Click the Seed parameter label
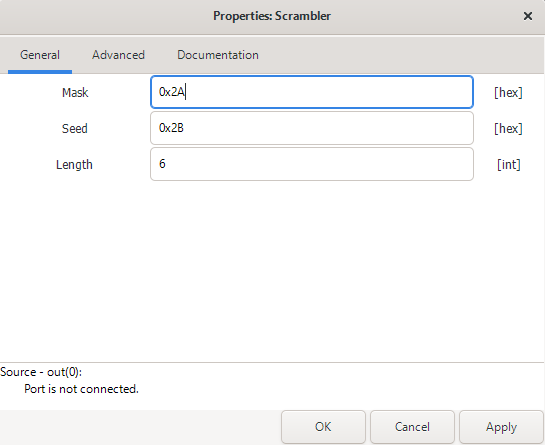The width and height of the screenshot is (545, 445). pyautogui.click(x=74, y=129)
